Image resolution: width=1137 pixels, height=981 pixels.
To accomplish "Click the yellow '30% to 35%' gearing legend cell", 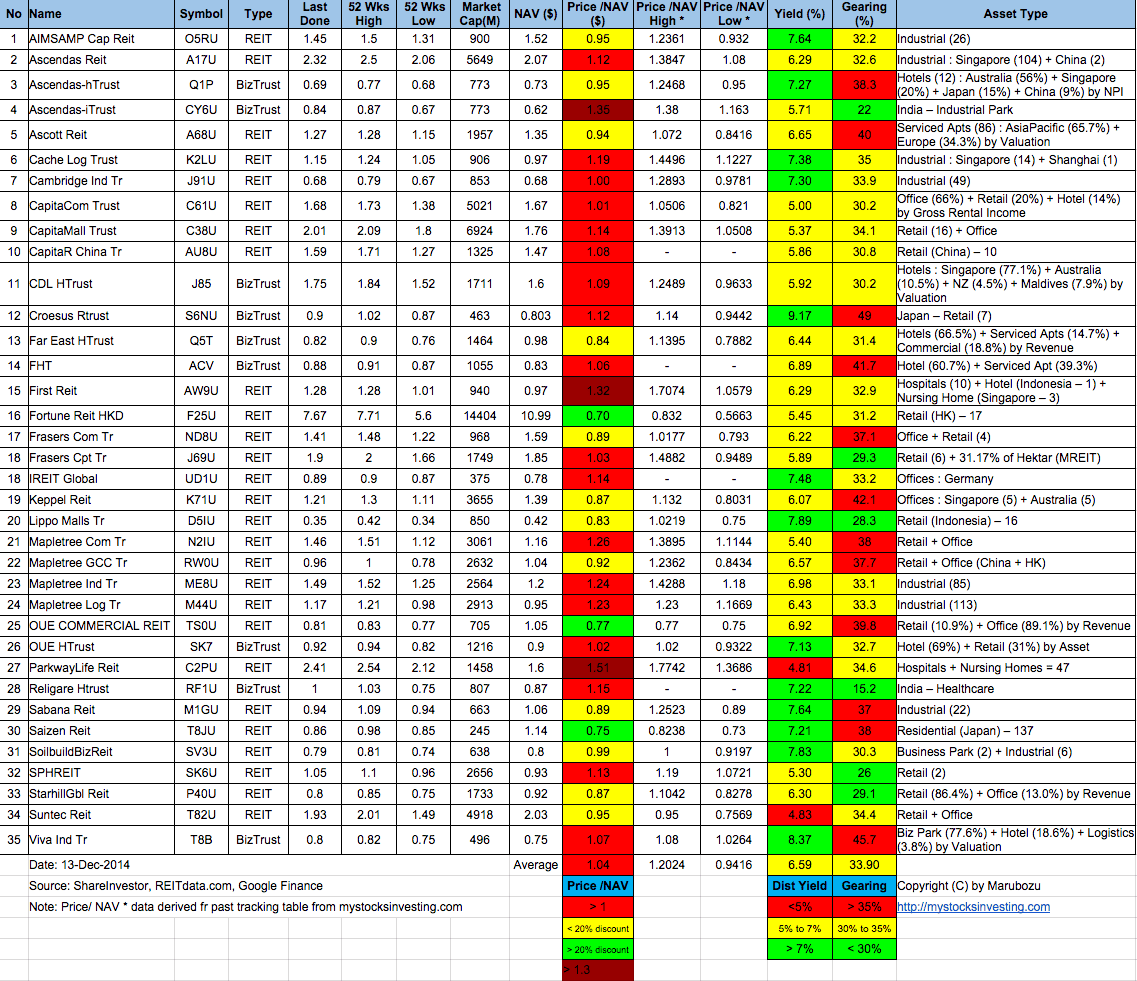I will point(864,928).
